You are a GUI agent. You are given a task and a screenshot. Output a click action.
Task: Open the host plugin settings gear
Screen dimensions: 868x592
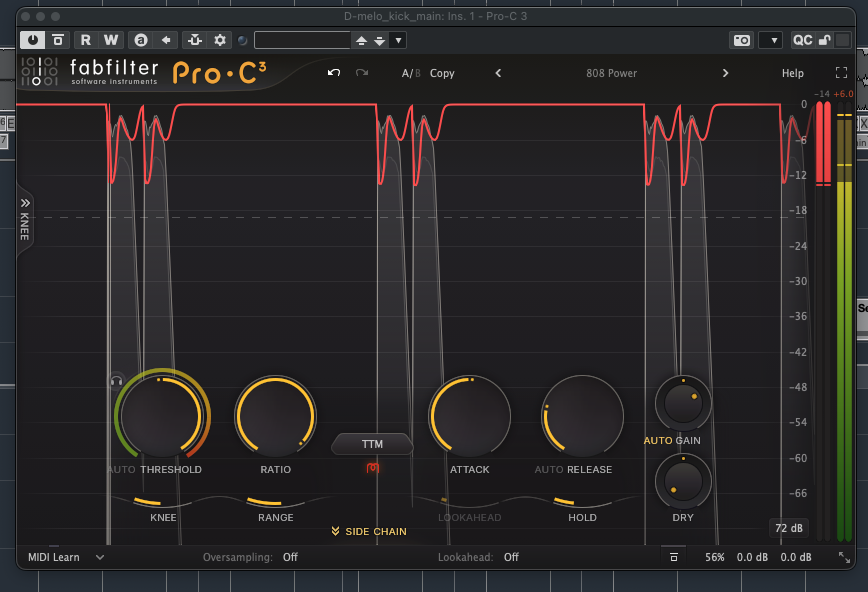coord(220,40)
